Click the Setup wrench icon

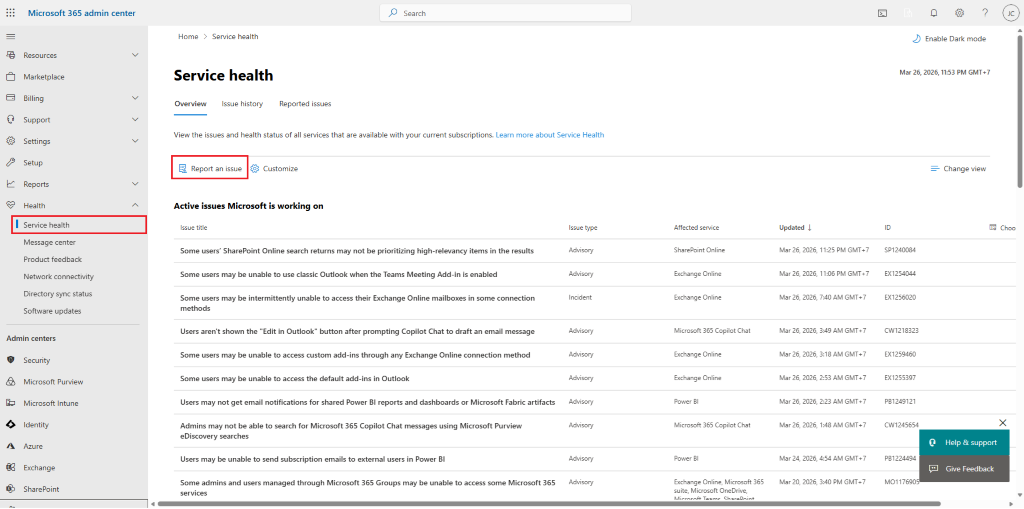tap(10, 163)
